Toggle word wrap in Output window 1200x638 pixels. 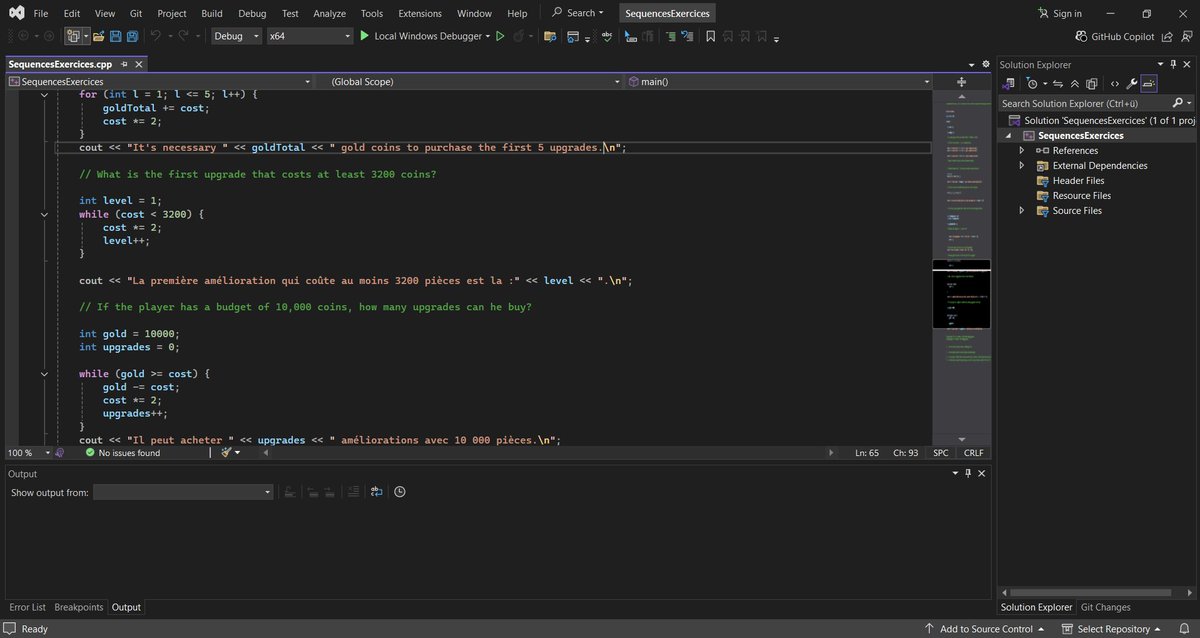click(376, 492)
